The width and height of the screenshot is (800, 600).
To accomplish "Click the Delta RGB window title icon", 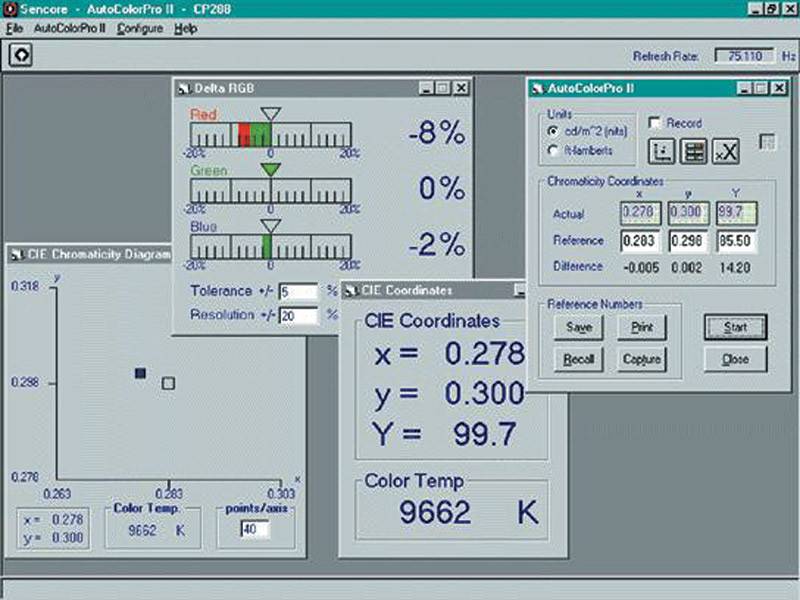I will [183, 89].
